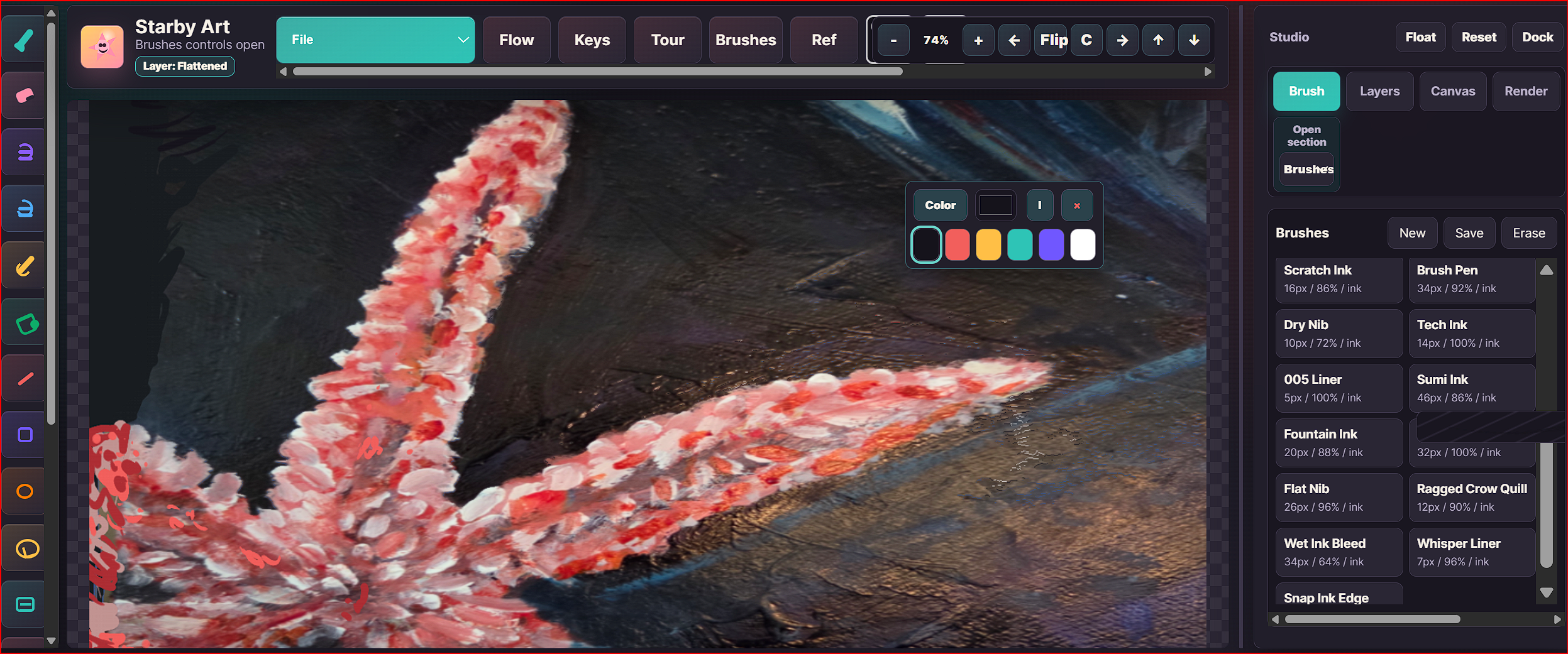Viewport: 1568px width, 654px height.
Task: Pan canvas down with down arrow
Action: tap(1194, 40)
